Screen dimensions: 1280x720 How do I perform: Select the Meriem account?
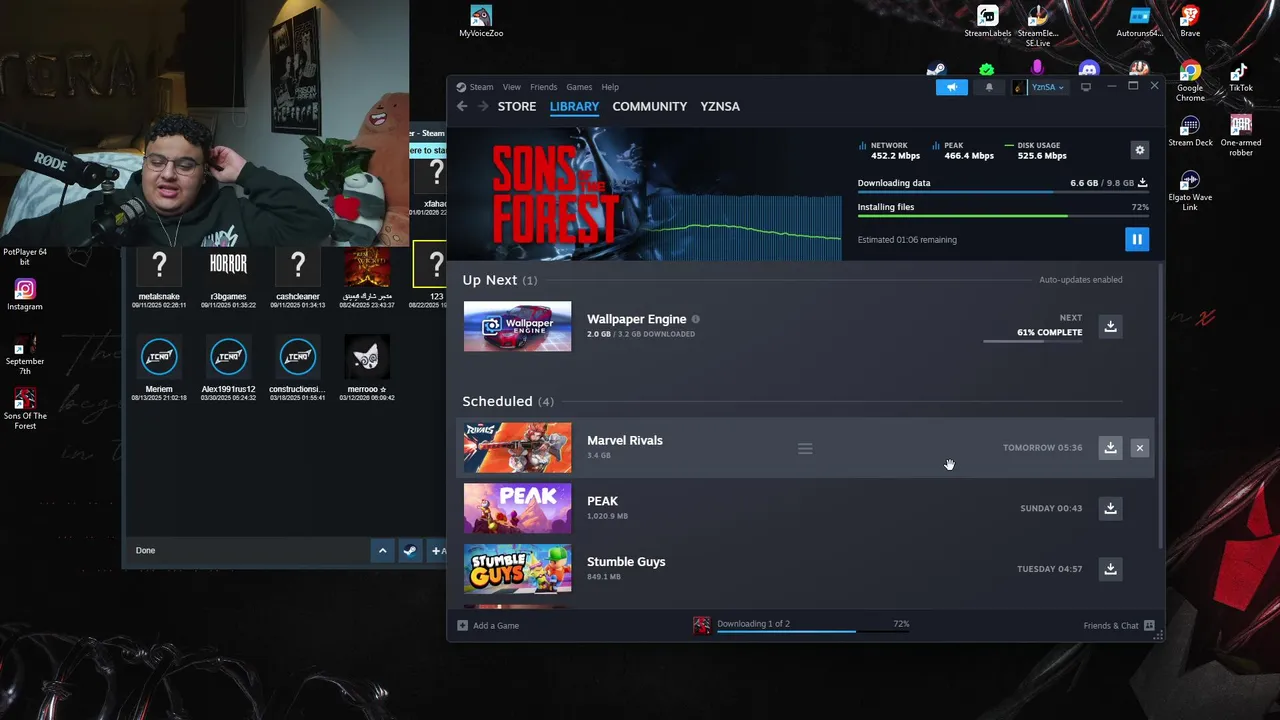pyautogui.click(x=159, y=369)
